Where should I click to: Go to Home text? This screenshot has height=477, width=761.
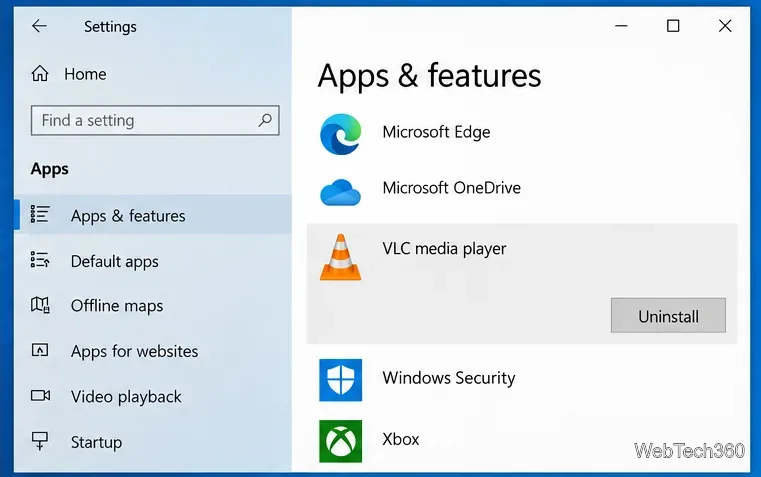tap(85, 74)
